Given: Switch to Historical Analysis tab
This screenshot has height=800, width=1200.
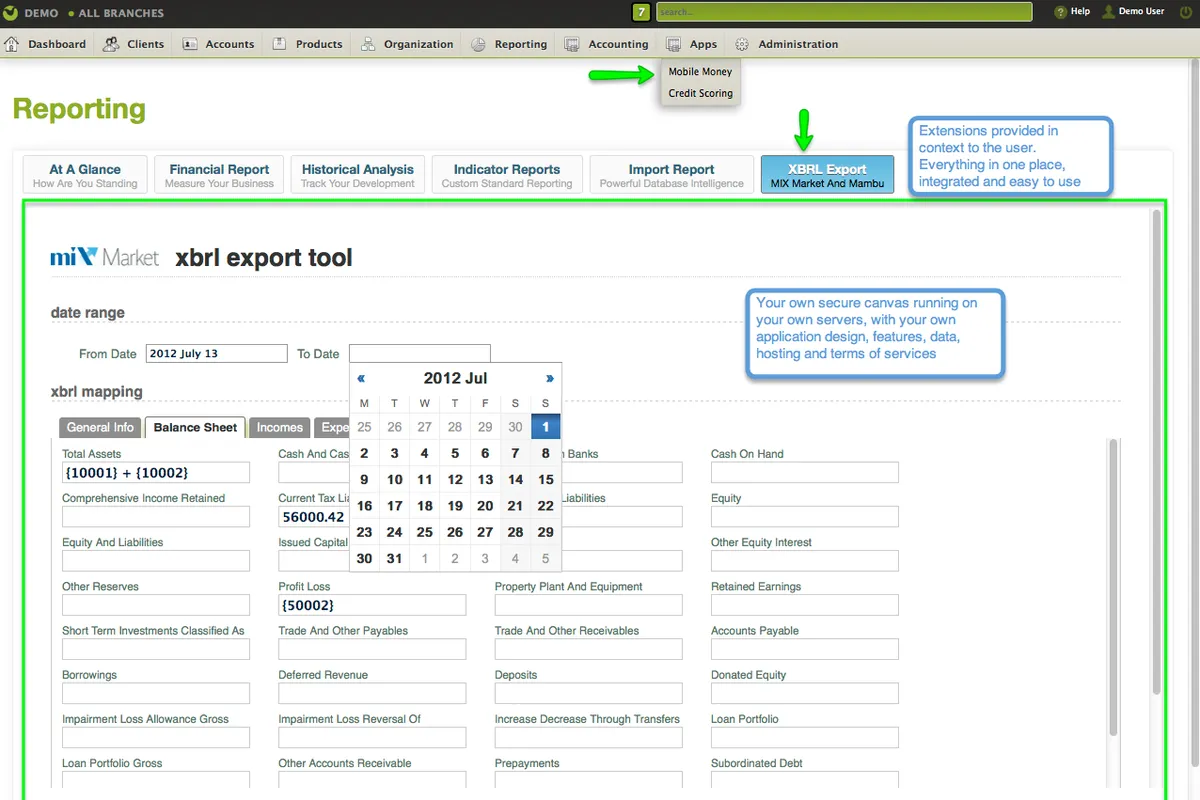Looking at the screenshot, I should pyautogui.click(x=358, y=174).
